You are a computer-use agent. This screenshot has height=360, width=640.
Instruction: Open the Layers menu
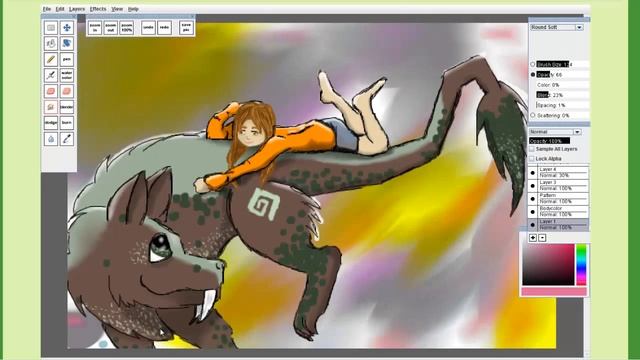(77, 9)
